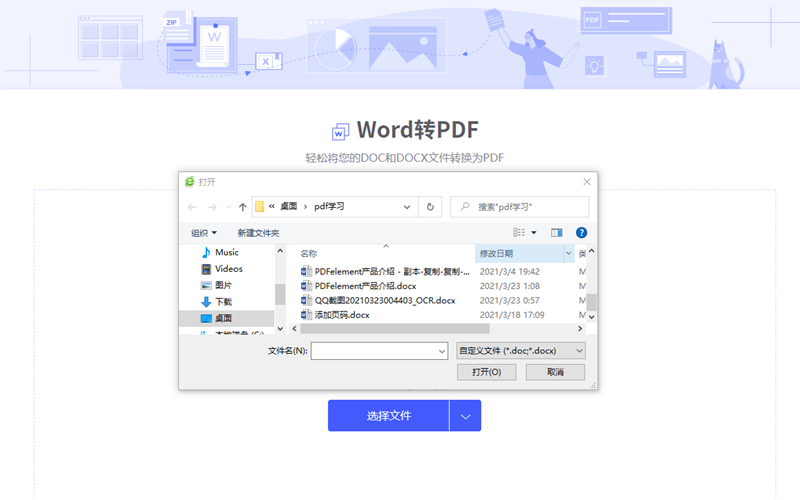The width and height of the screenshot is (800, 500).
Task: Select file 添加页码.docx
Action: pos(342,315)
